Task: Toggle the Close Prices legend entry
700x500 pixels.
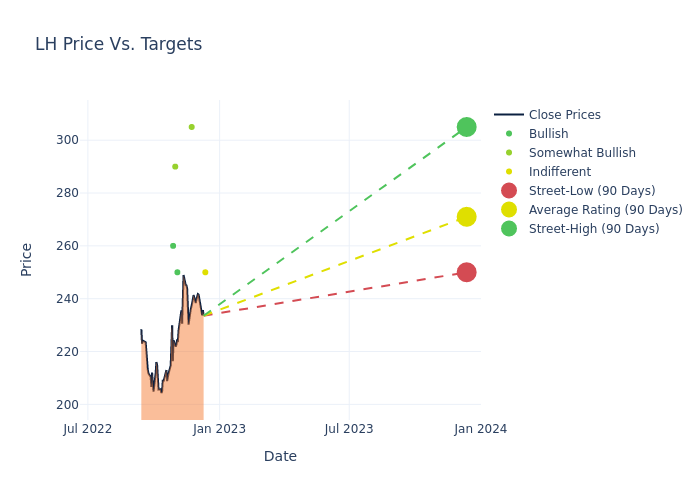Action: tap(564, 115)
